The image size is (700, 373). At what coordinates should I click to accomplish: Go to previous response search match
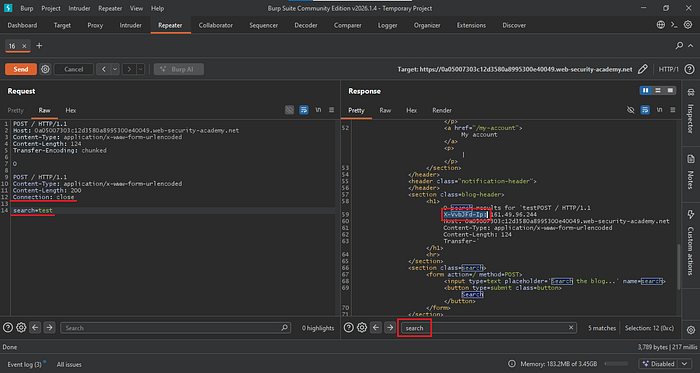point(376,328)
